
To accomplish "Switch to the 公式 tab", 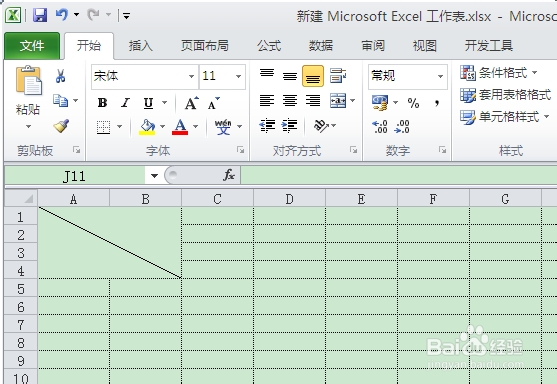I will pos(269,45).
